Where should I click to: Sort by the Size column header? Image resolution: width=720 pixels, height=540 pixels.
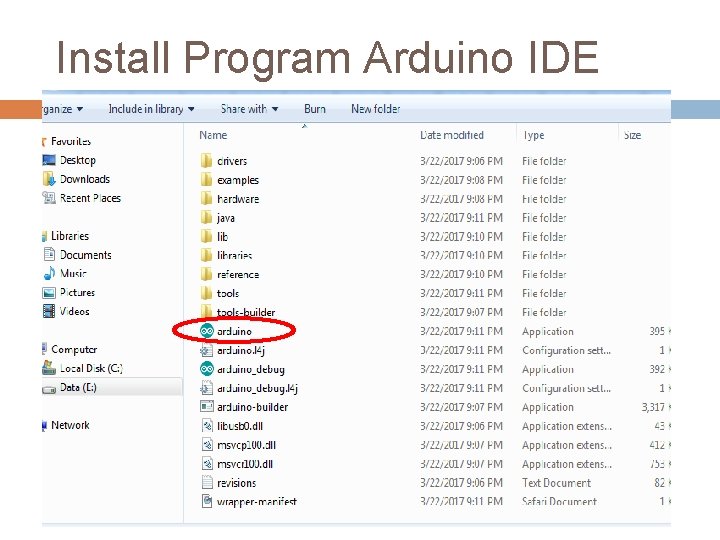click(632, 135)
